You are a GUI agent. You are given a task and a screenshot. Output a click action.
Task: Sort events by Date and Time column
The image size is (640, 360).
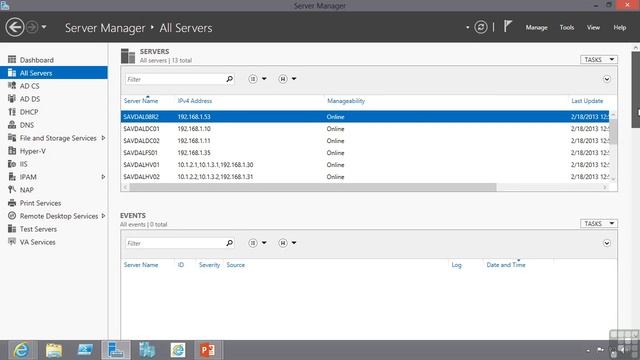click(506, 265)
